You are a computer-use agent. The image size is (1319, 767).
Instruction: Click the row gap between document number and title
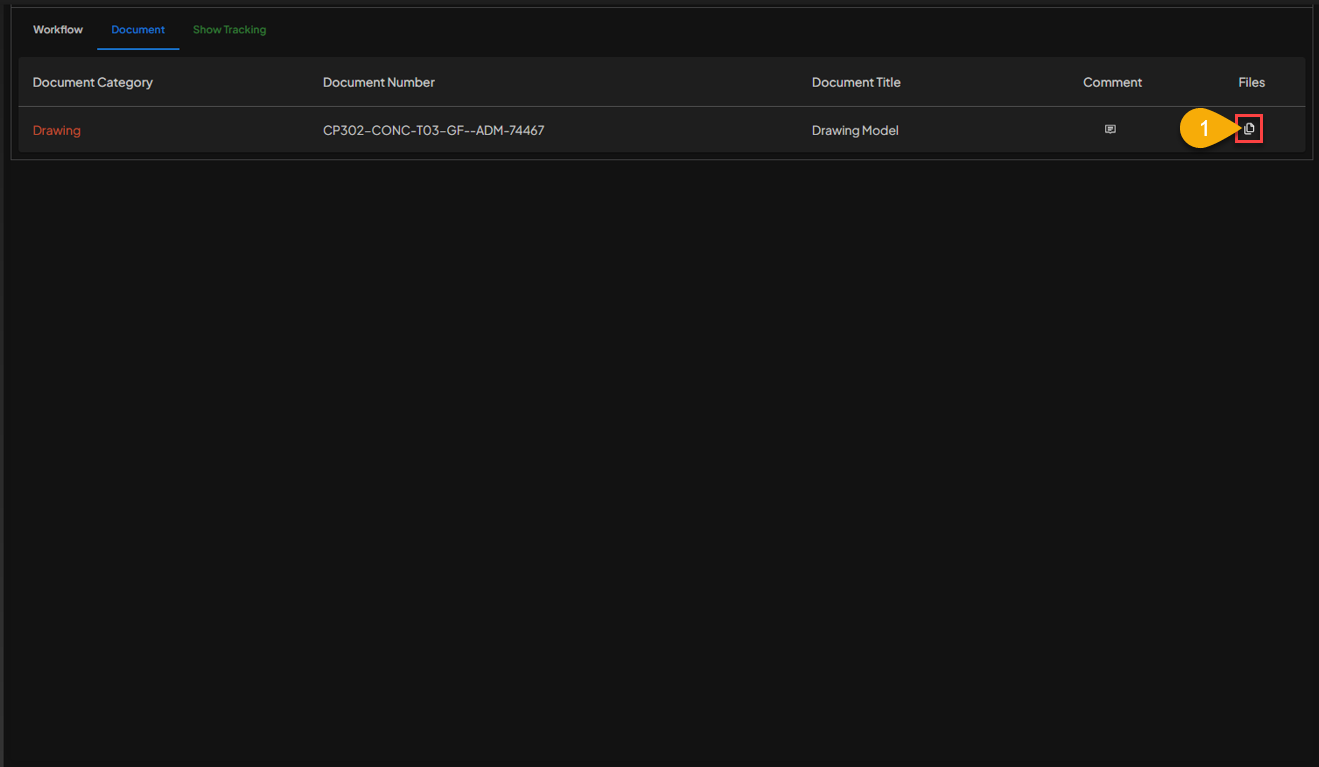[680, 130]
